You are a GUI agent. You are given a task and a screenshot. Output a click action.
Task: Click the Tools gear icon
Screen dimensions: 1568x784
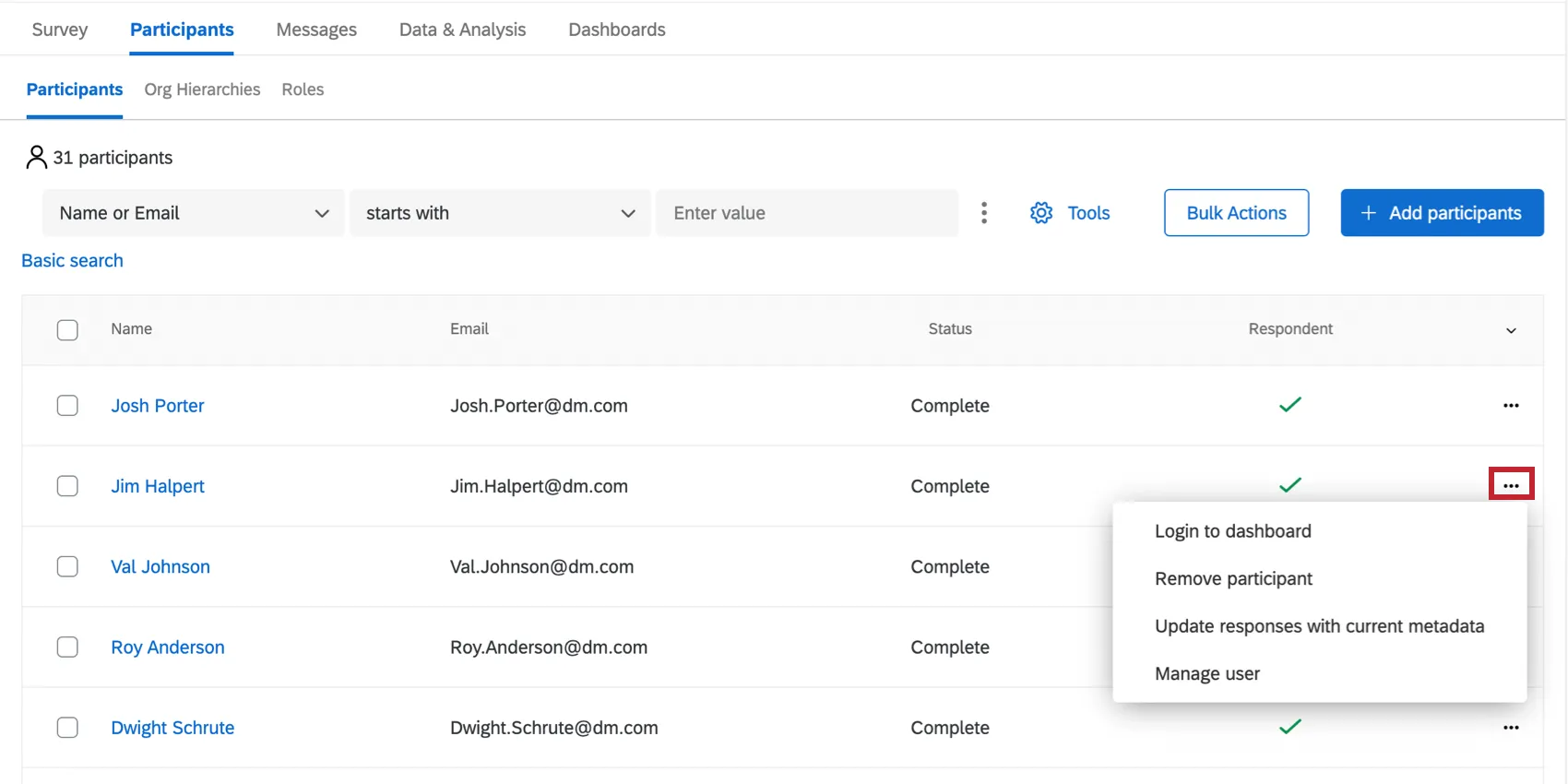click(1041, 213)
